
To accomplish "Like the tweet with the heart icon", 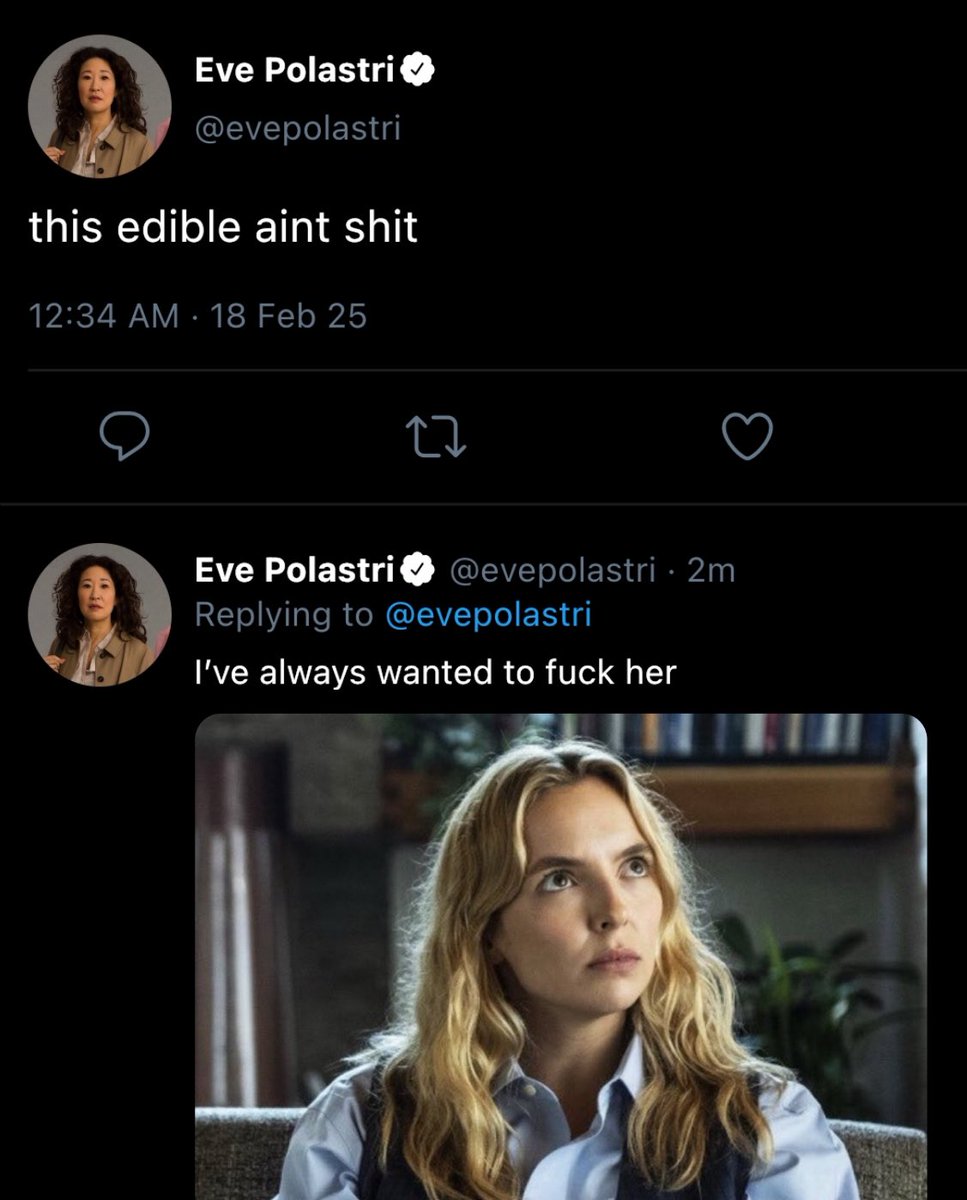I will 747,438.
